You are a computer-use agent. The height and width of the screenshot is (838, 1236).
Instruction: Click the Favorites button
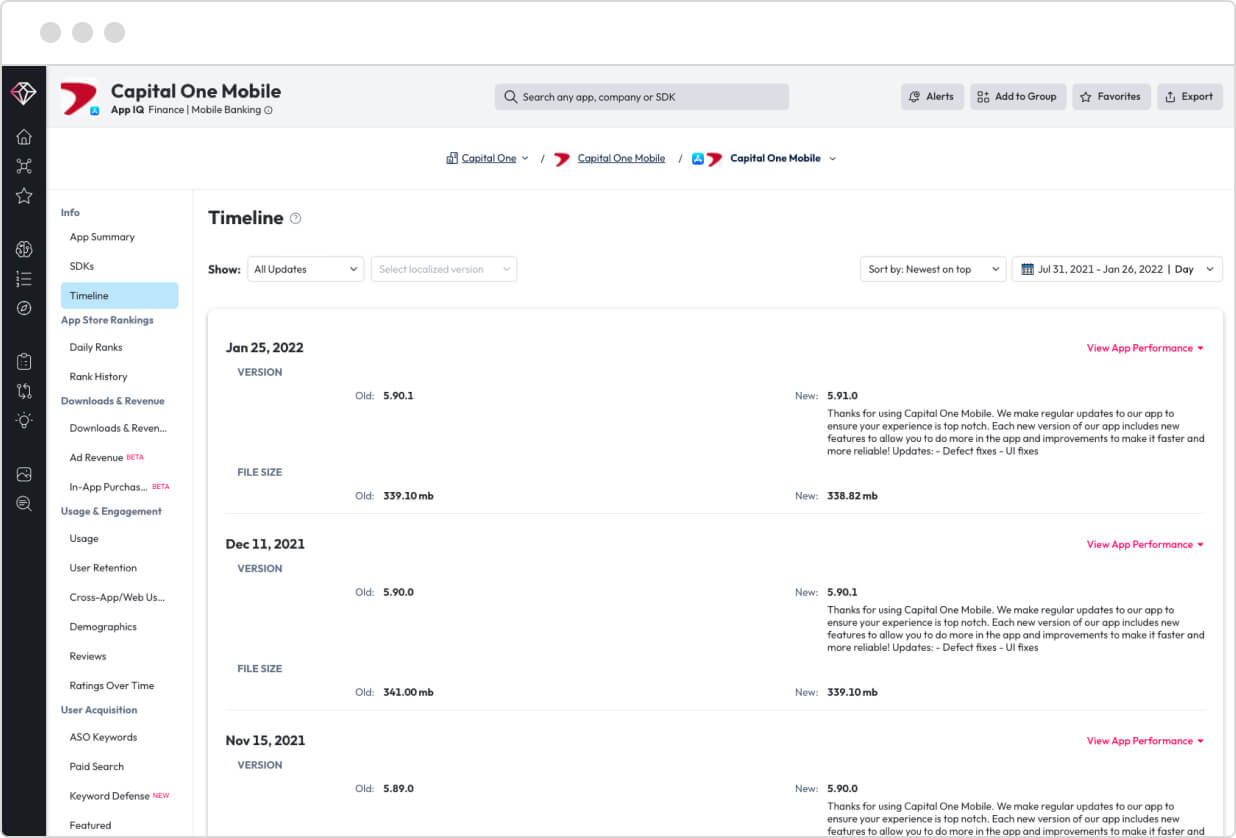click(x=1111, y=97)
